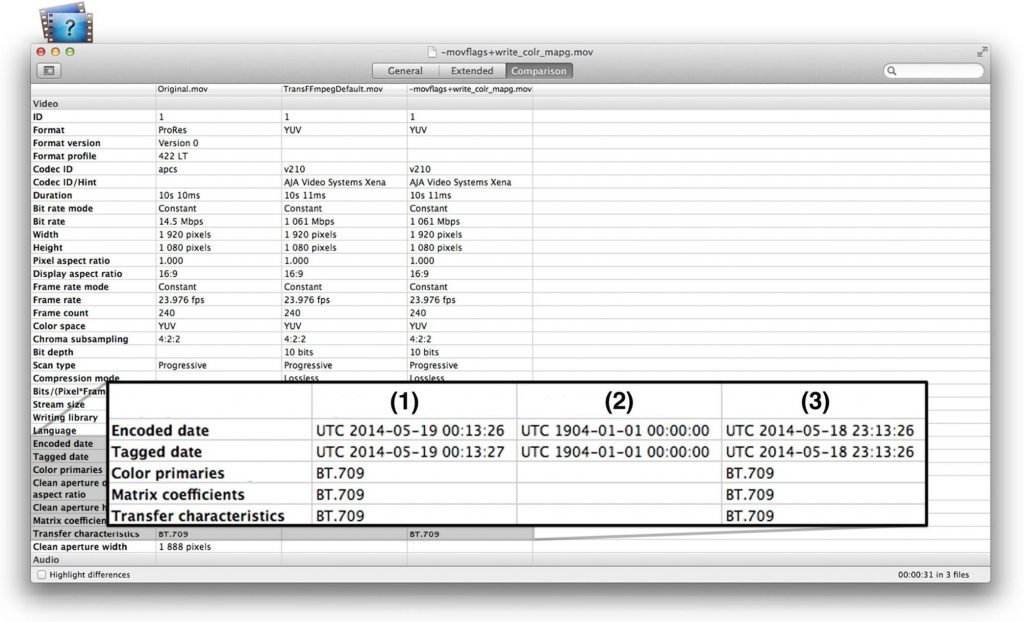The image size is (1024, 622).
Task: Toggle the sidebar view button in toolbar
Action: point(49,71)
